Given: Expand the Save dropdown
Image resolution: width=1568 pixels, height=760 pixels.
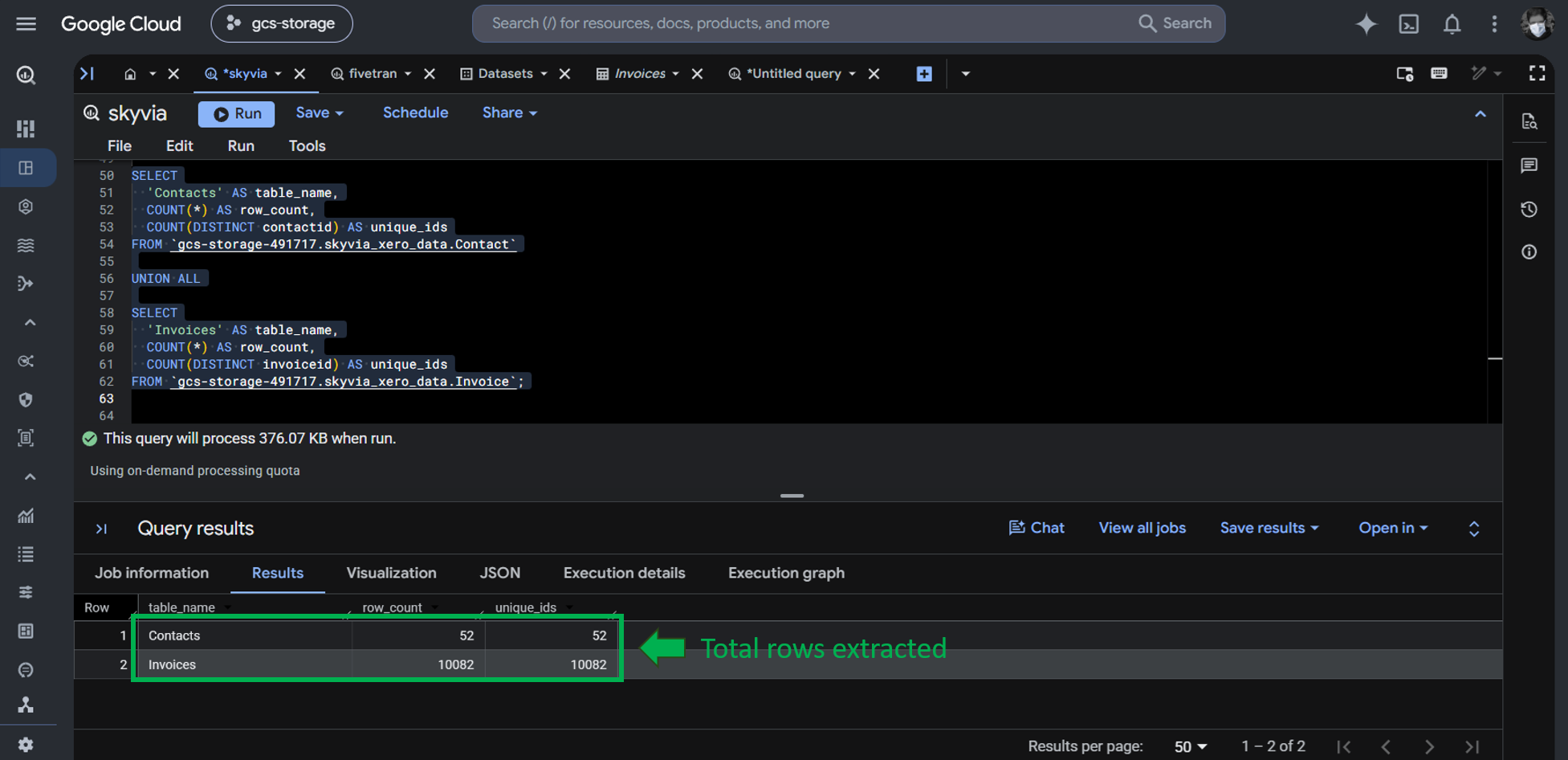Looking at the screenshot, I should [x=320, y=113].
